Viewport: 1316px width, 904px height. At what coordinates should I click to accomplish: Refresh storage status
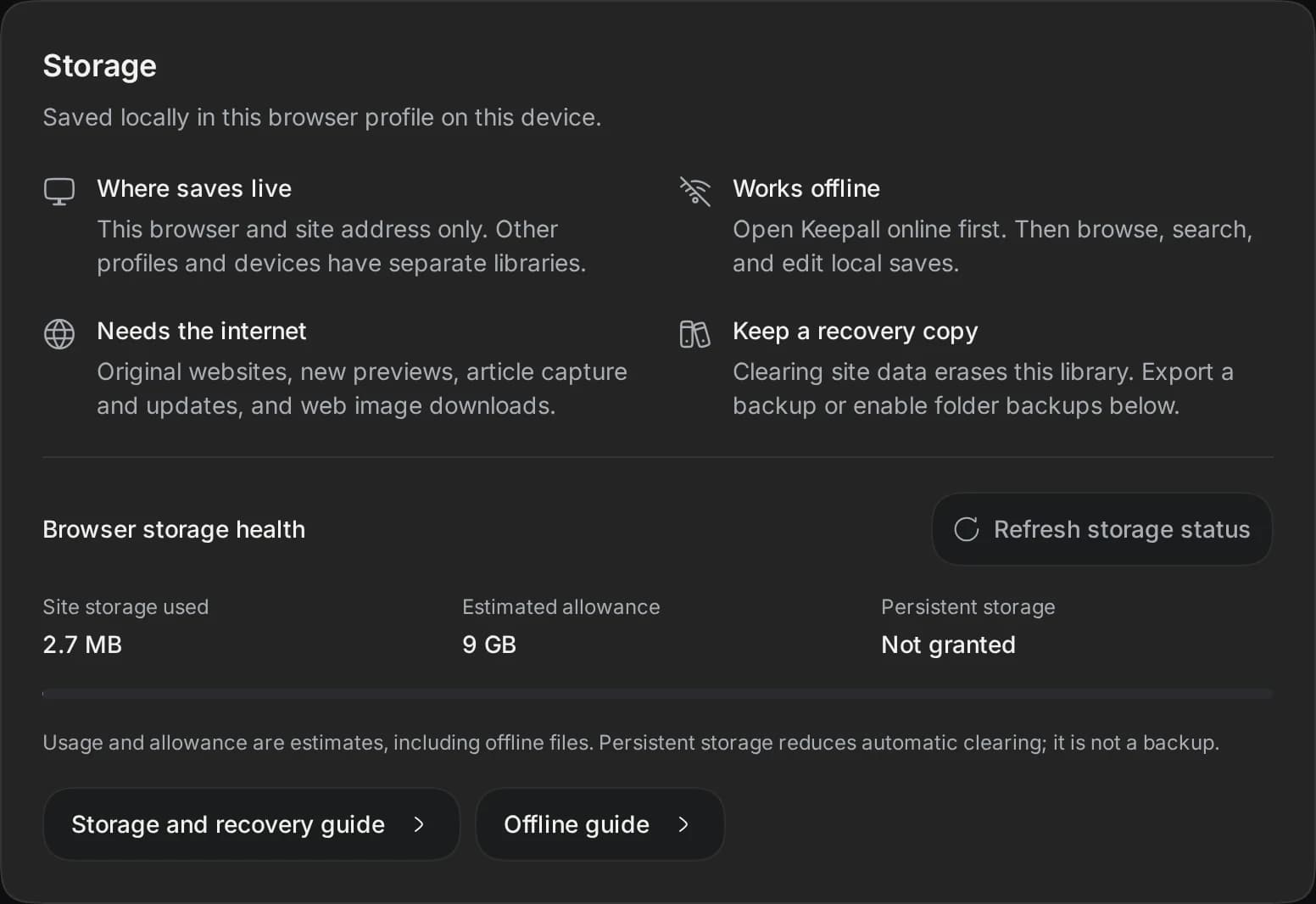1101,529
